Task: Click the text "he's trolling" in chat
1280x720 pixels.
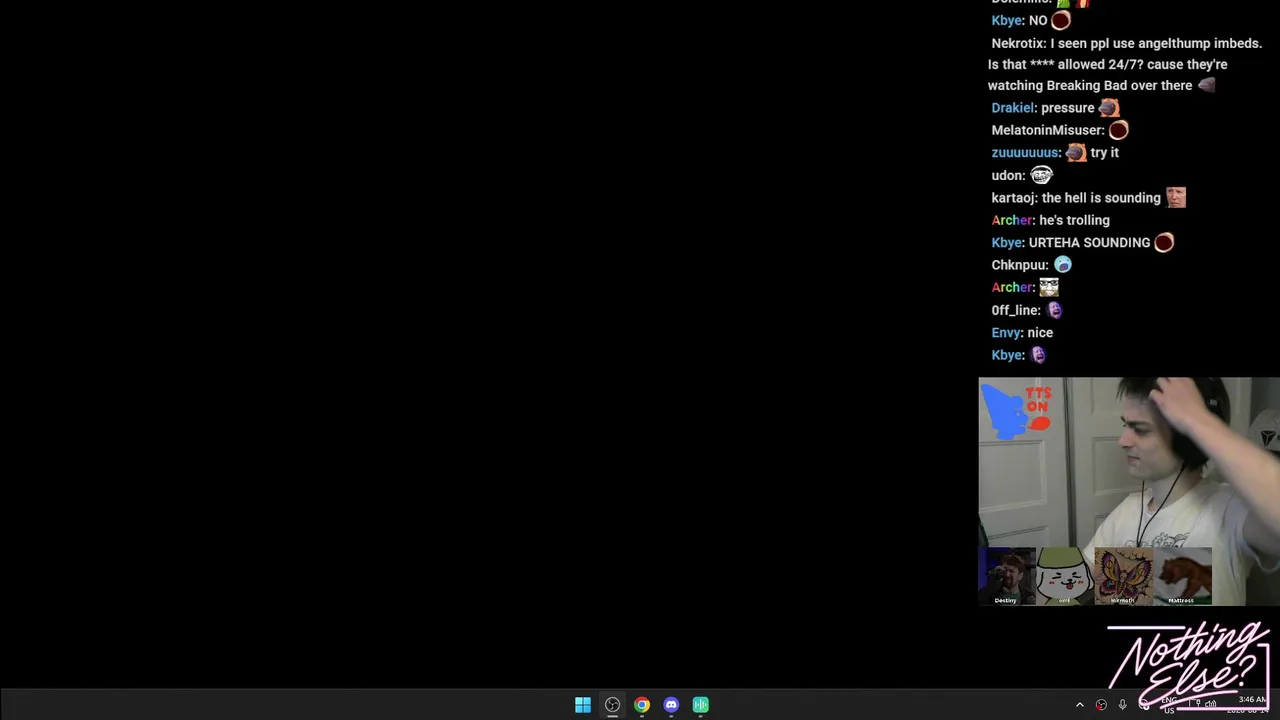Action: pyautogui.click(x=1074, y=220)
